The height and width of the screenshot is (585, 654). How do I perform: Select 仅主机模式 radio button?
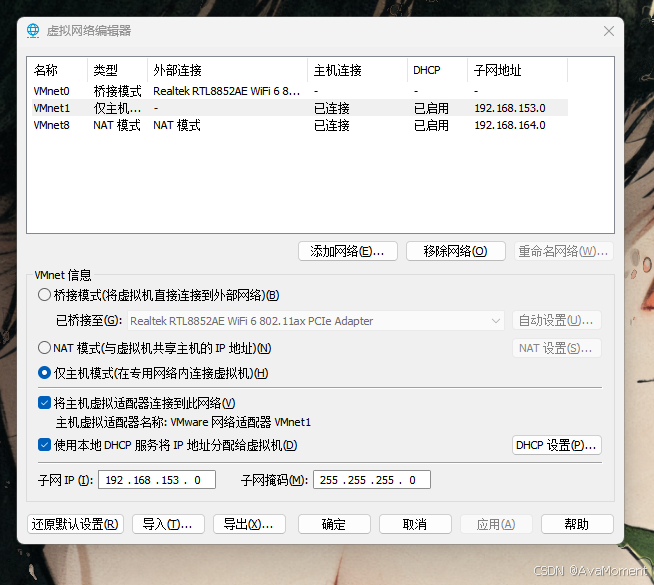tap(44, 373)
